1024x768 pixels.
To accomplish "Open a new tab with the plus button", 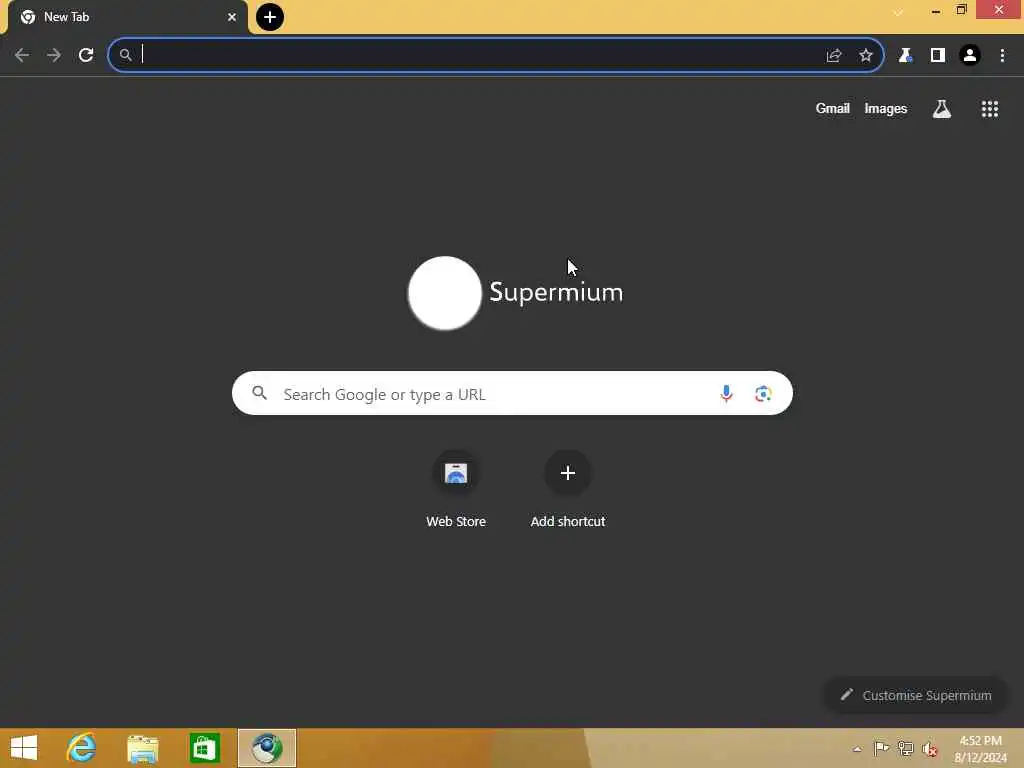I will [x=270, y=17].
